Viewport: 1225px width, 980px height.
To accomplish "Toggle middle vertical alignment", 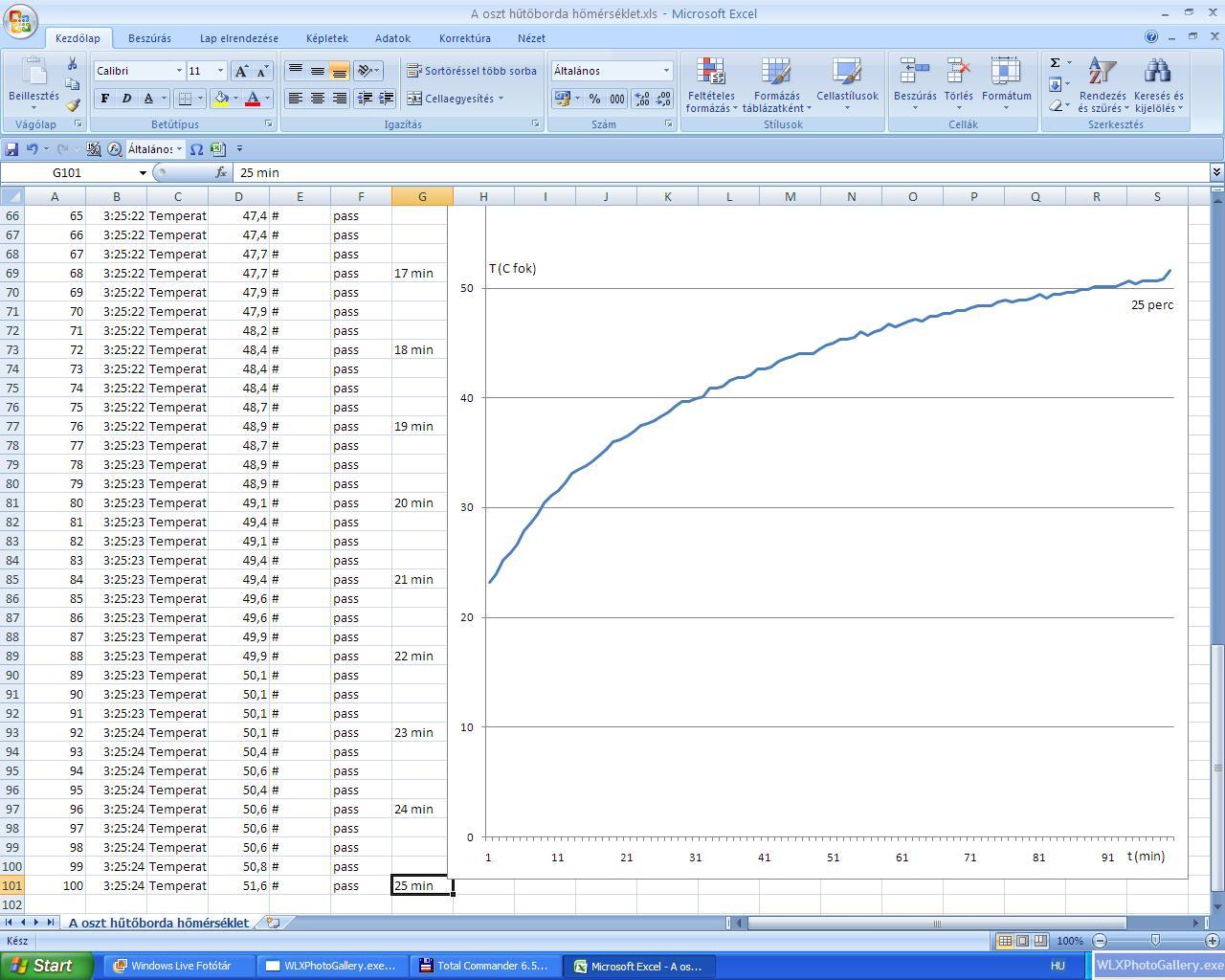I will pos(317,71).
